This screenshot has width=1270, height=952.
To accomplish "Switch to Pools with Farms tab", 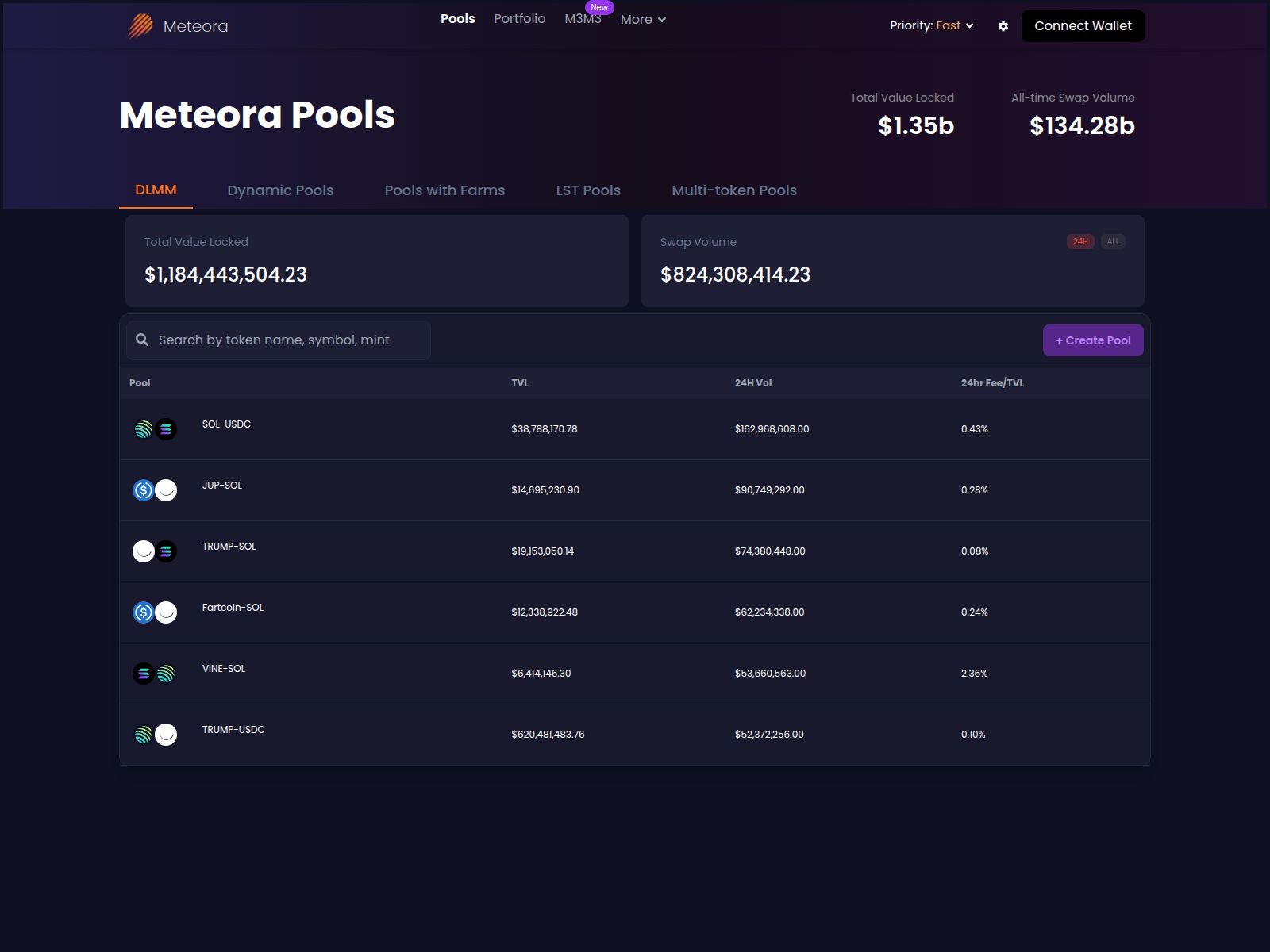I will coord(444,190).
